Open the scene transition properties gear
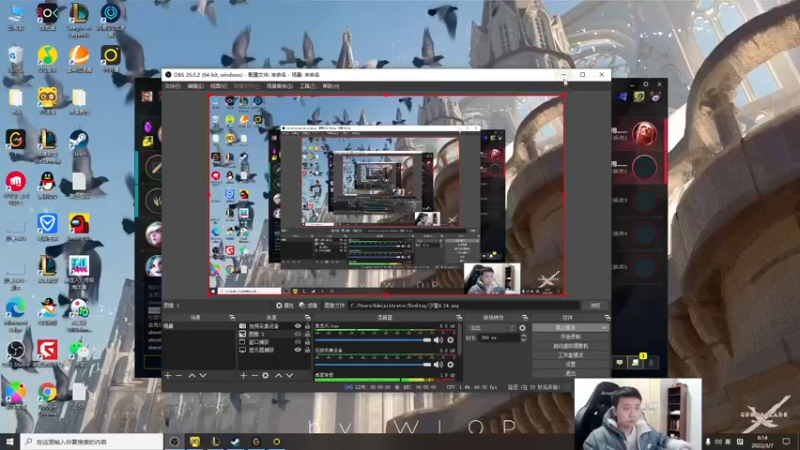This screenshot has height=450, width=800. (522, 328)
